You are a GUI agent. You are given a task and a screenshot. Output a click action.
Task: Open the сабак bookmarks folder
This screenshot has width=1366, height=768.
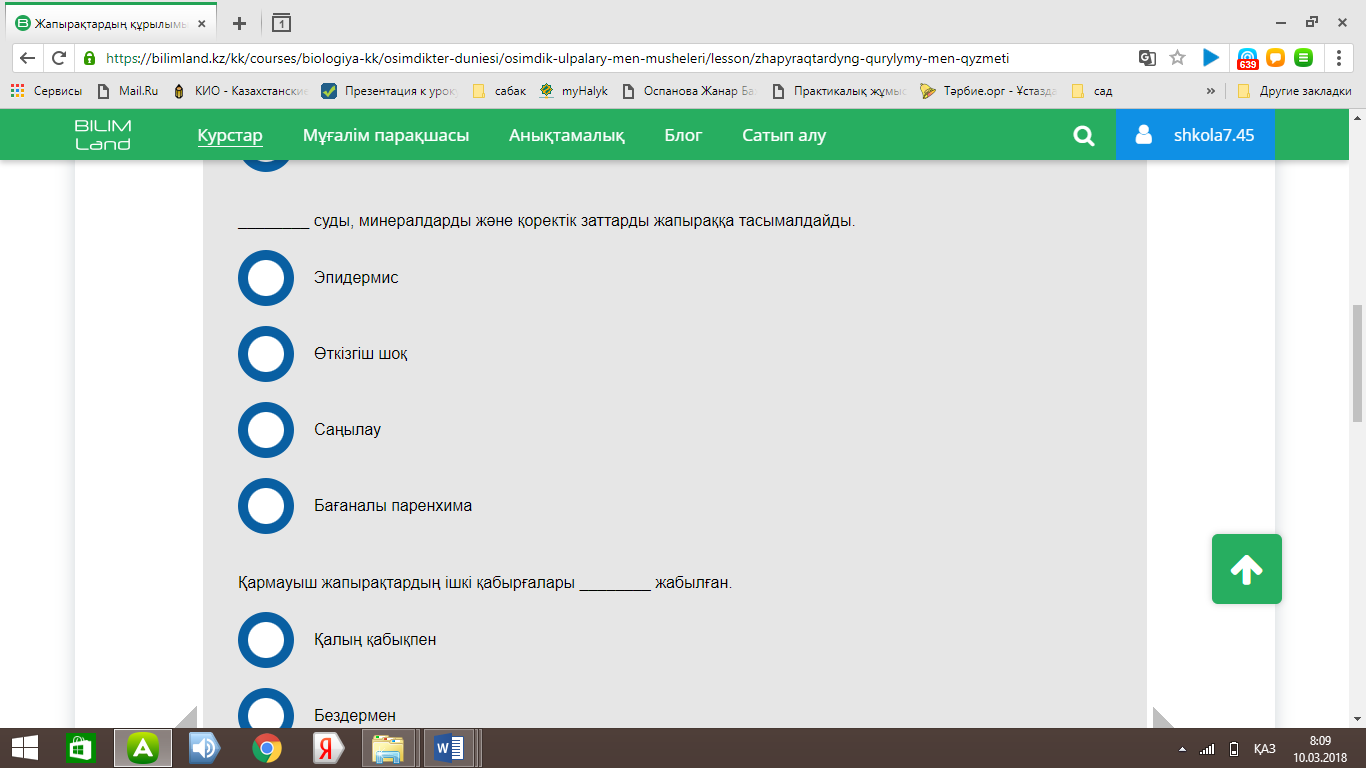pyautogui.click(x=498, y=91)
